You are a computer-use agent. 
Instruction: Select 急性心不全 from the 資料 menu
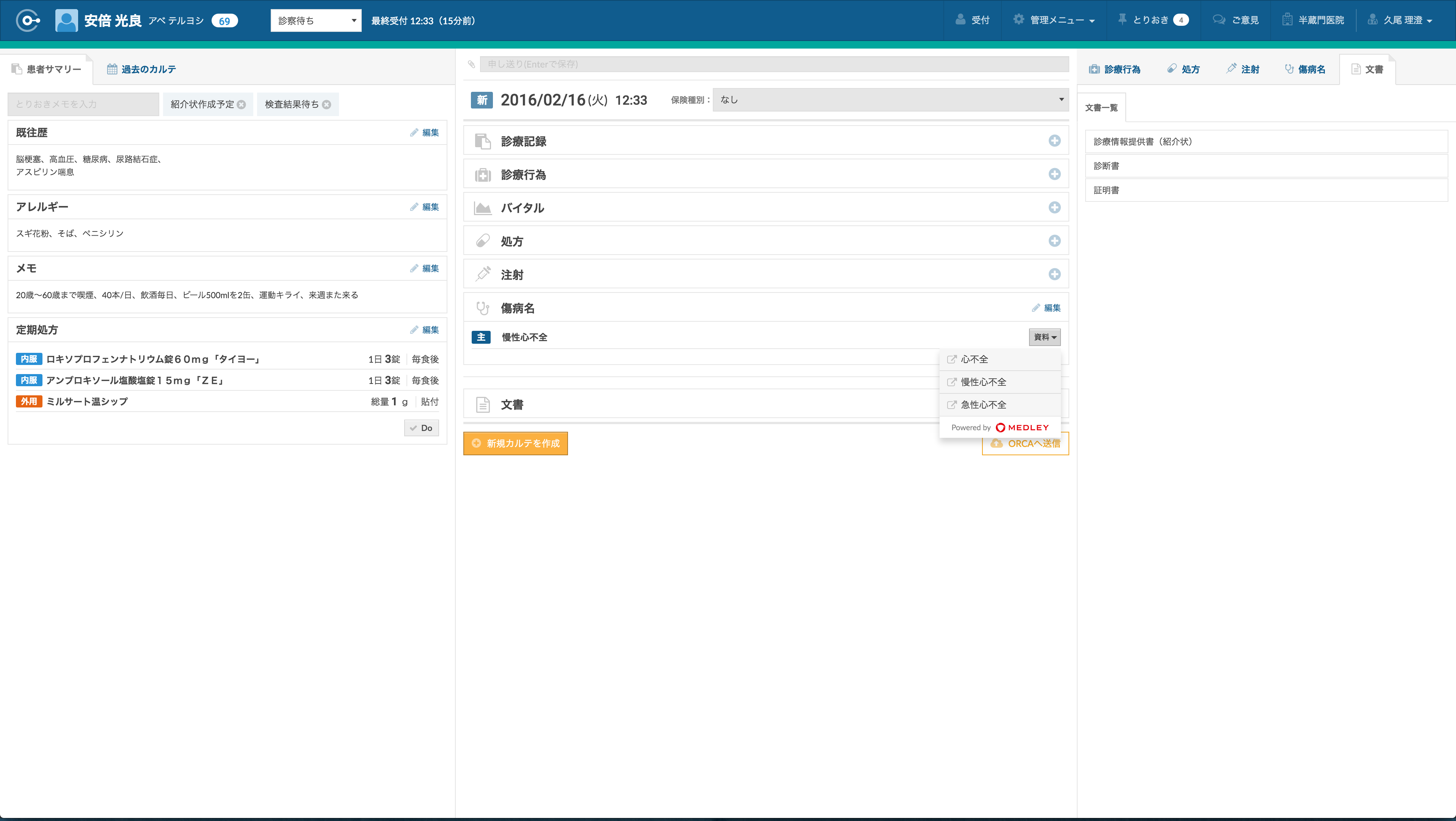(983, 405)
